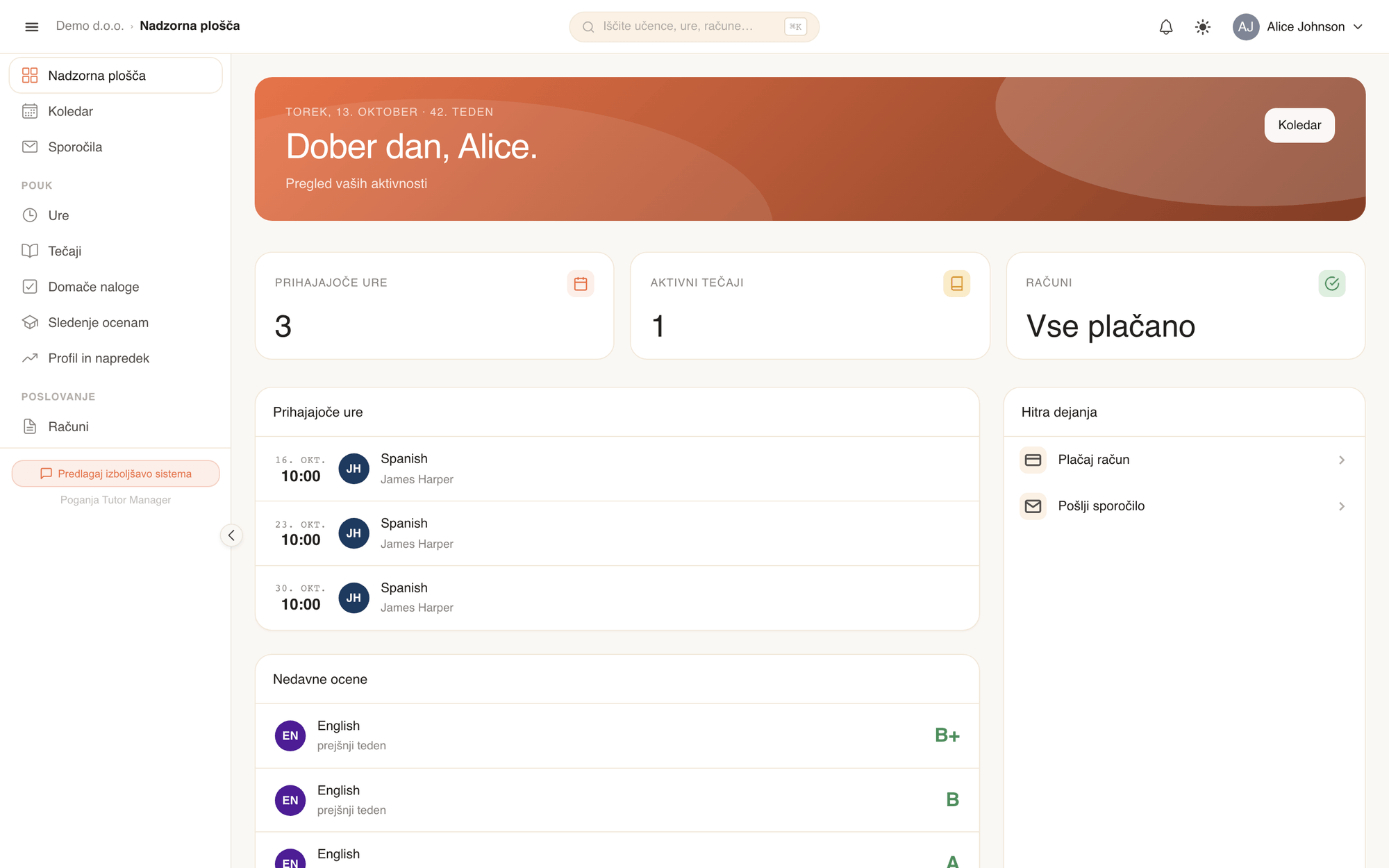The width and height of the screenshot is (1389, 868).
Task: Toggle light/dark theme sun icon
Action: coord(1203,27)
